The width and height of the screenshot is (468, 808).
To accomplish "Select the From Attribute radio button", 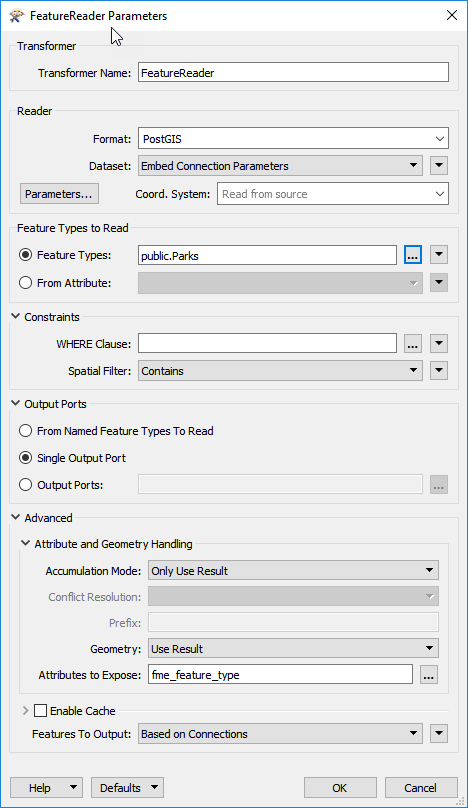I will point(25,283).
